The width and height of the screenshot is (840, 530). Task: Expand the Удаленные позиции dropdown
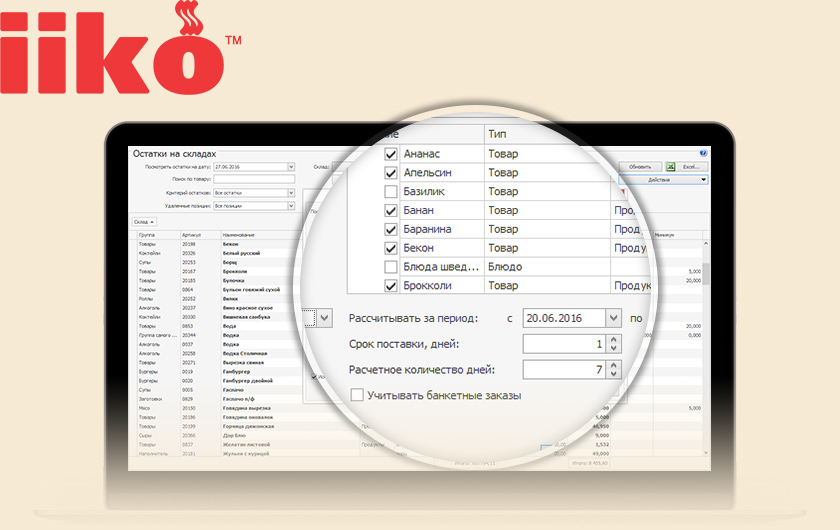(x=291, y=206)
